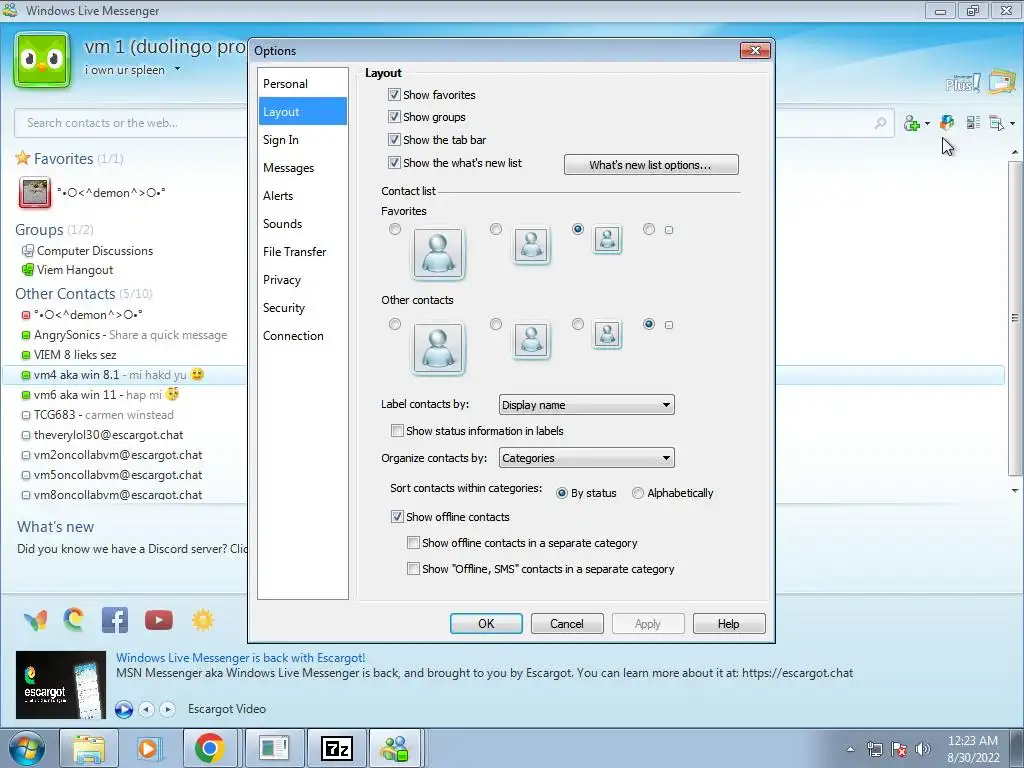Viewport: 1024px width, 768px height.
Task: Open the status dropdown arrow next to personal message
Action: click(x=177, y=69)
